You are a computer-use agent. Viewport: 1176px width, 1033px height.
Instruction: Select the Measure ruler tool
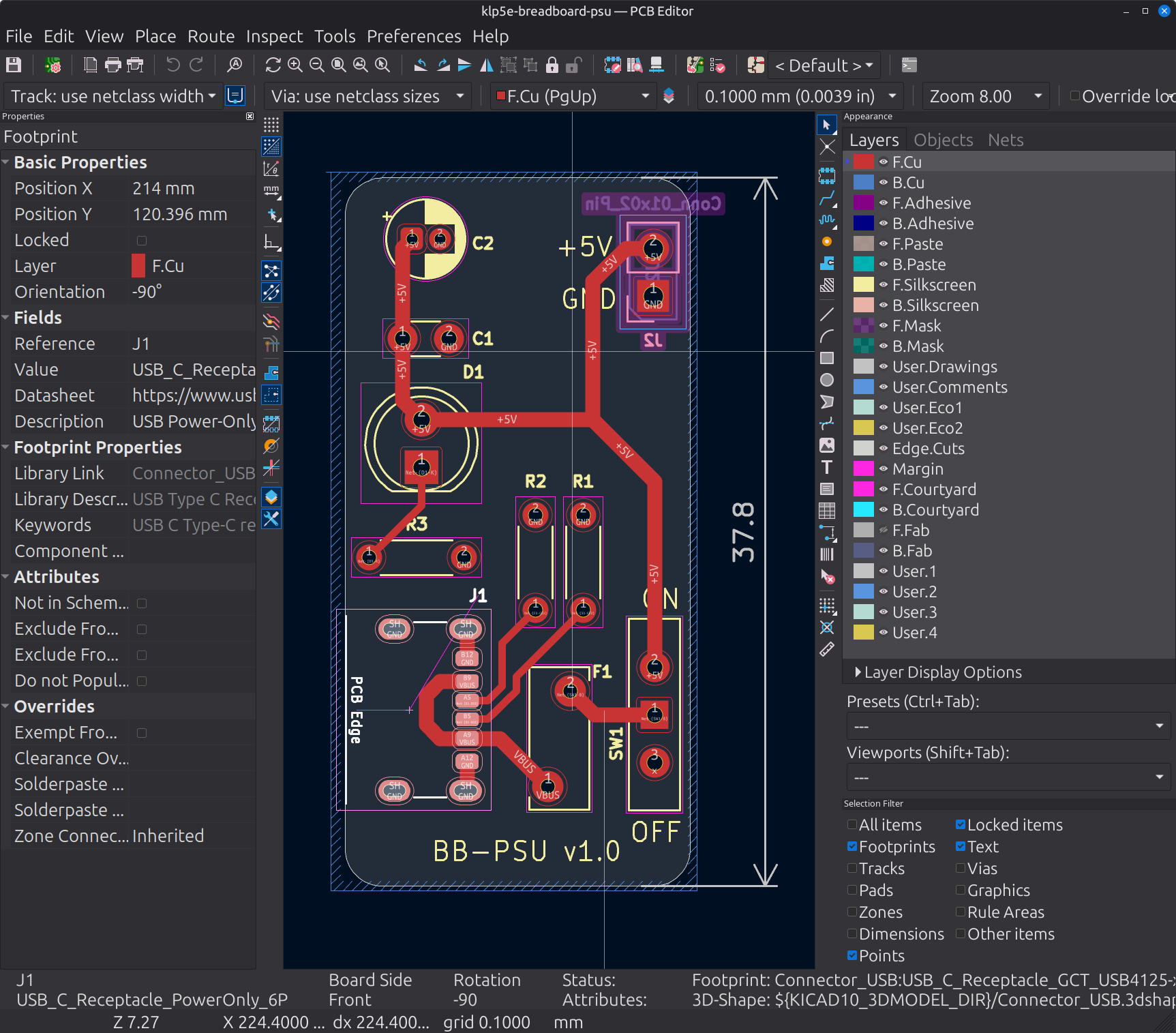coord(827,650)
